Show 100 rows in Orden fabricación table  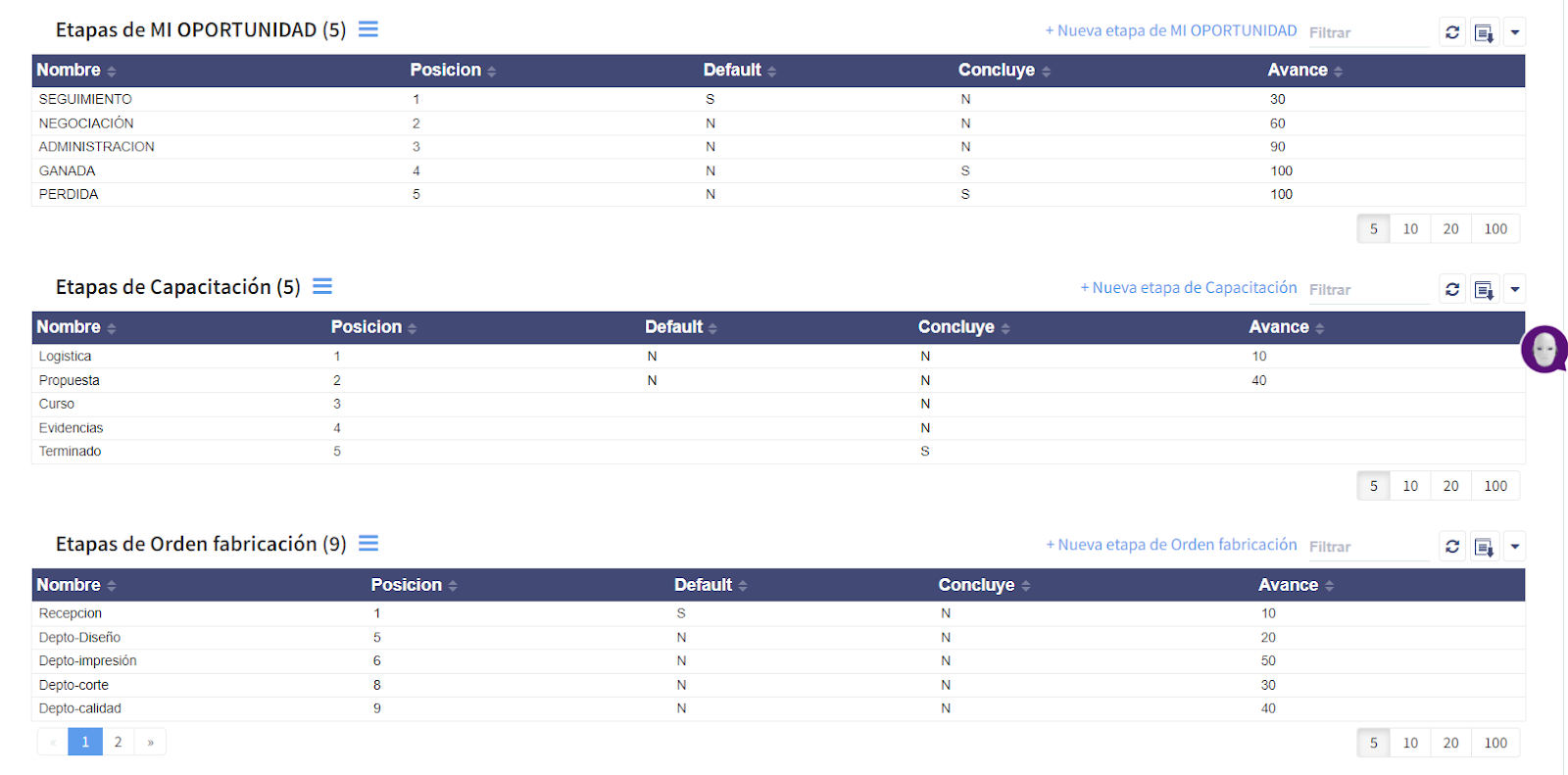pyautogui.click(x=1495, y=743)
